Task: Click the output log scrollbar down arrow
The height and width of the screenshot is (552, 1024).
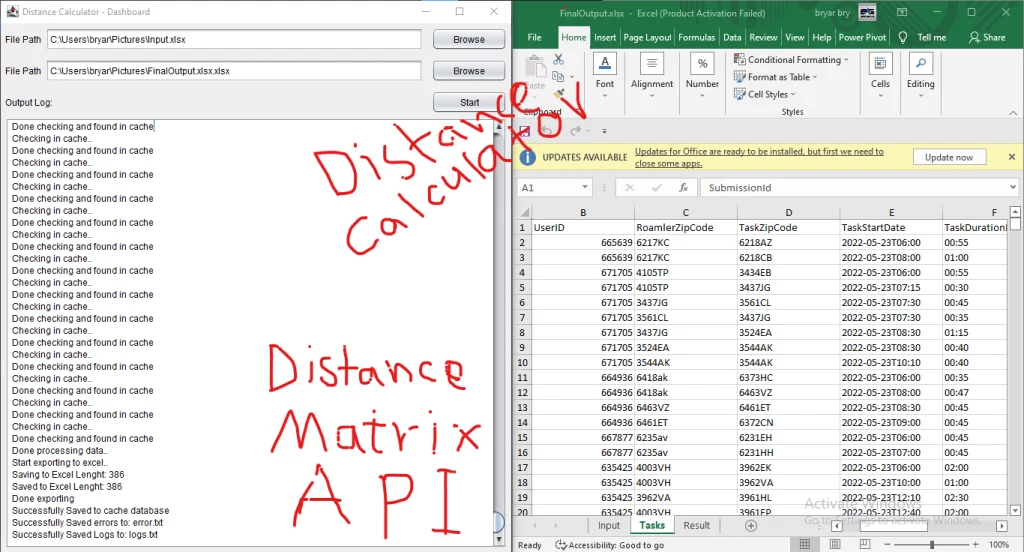Action: point(499,540)
